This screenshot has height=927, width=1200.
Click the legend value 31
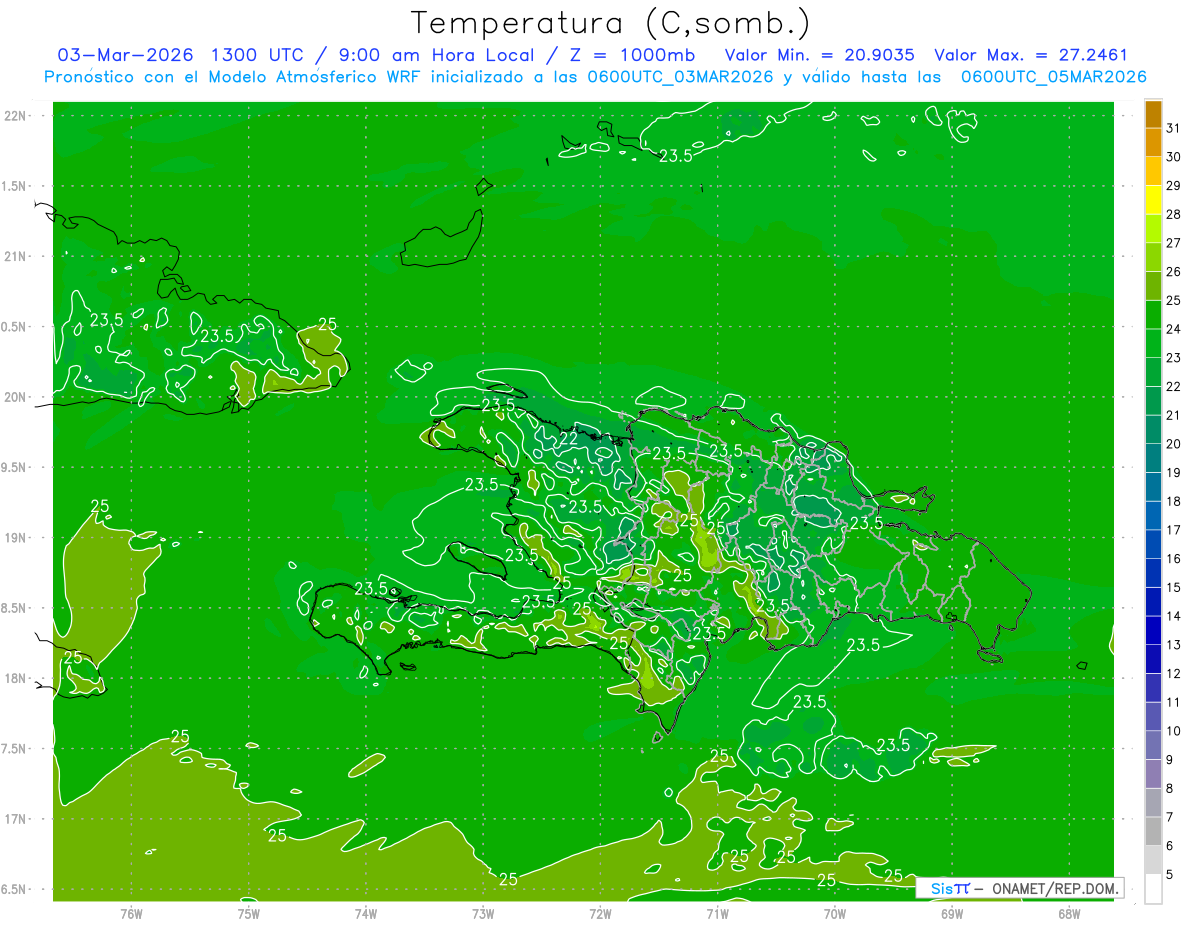[x=1173, y=128]
